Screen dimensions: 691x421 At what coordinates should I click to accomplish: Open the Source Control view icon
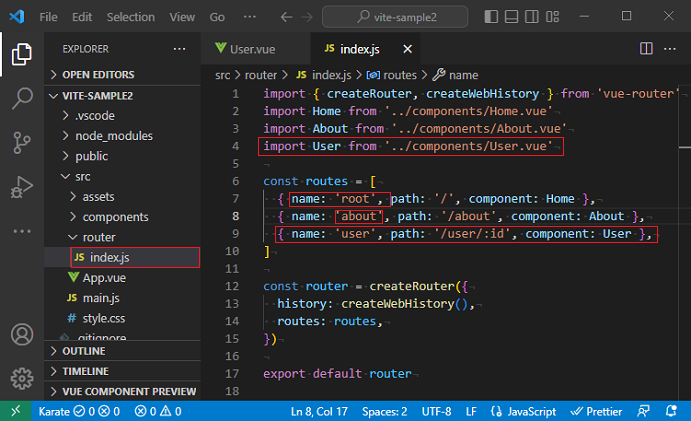(22, 142)
